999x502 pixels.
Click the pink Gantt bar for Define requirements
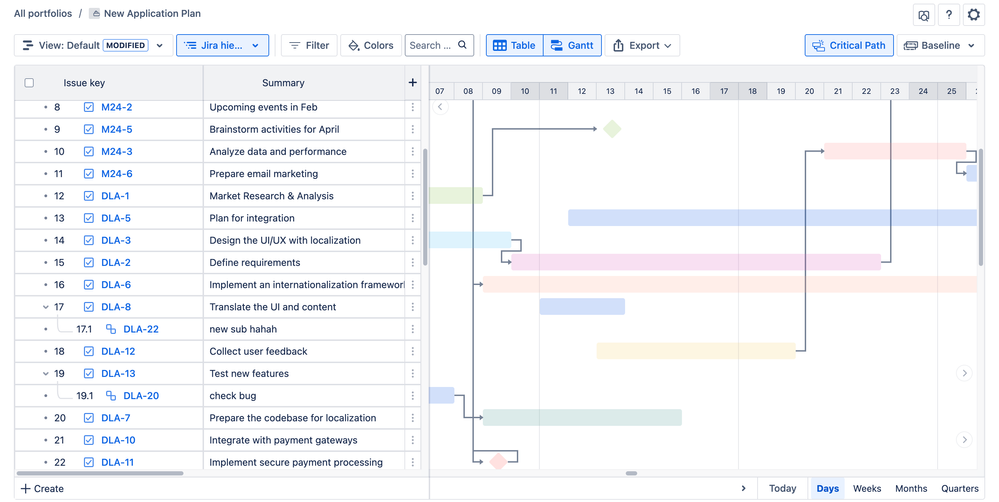(696, 262)
